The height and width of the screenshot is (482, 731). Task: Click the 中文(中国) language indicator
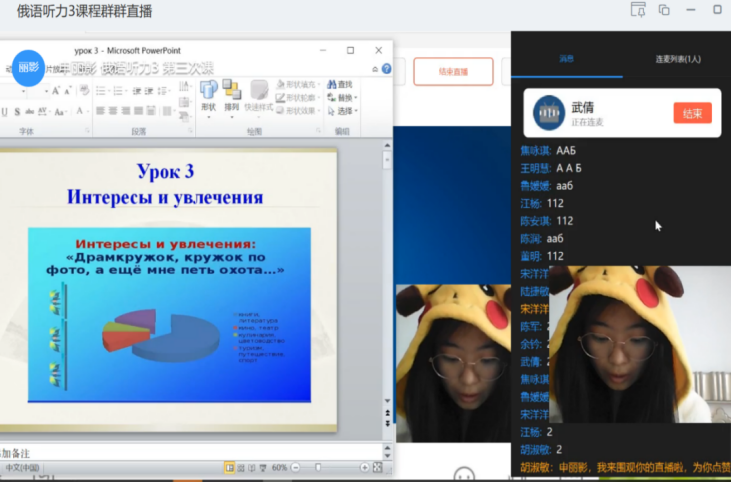21,468
